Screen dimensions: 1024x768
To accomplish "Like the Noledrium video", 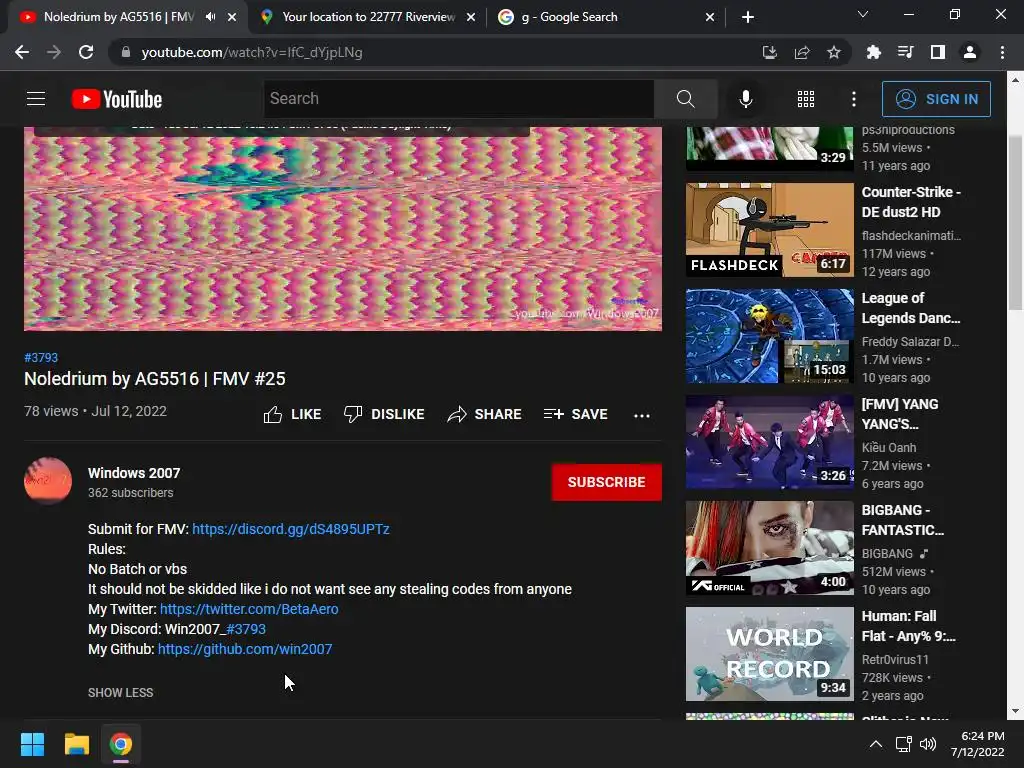I will click(293, 414).
